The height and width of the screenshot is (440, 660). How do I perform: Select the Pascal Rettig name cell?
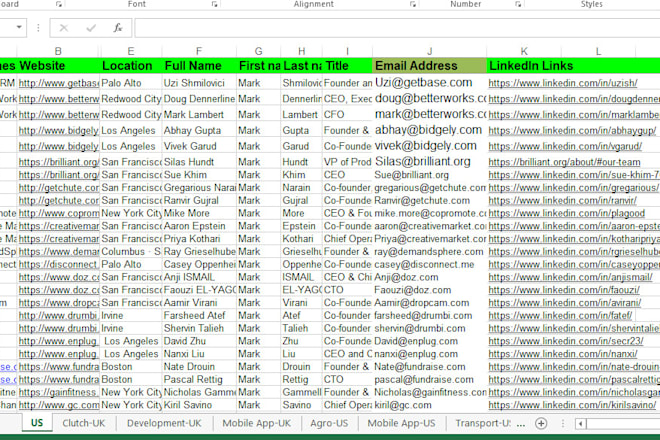tap(199, 380)
